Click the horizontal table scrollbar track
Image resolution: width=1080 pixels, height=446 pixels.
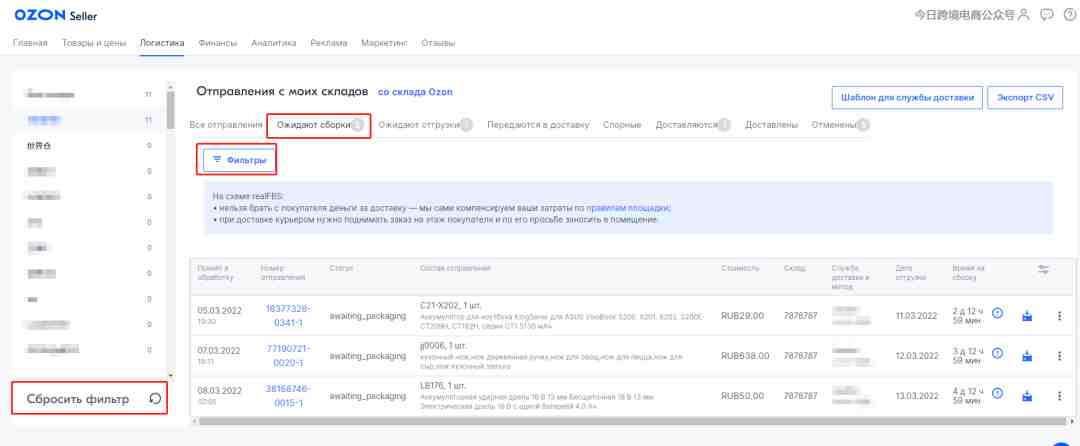tap(632, 420)
